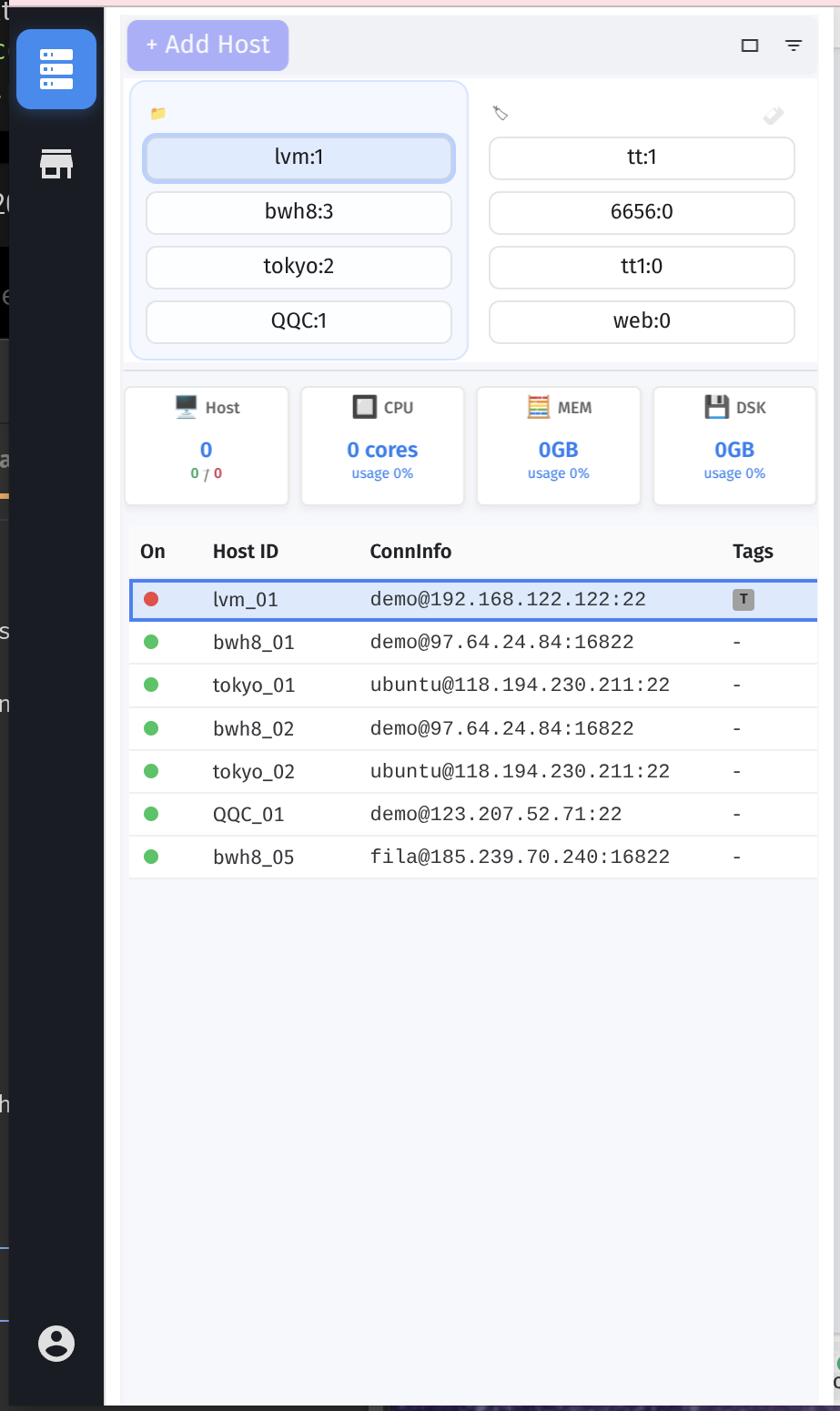Click the folder icon above the group list

tap(159, 113)
